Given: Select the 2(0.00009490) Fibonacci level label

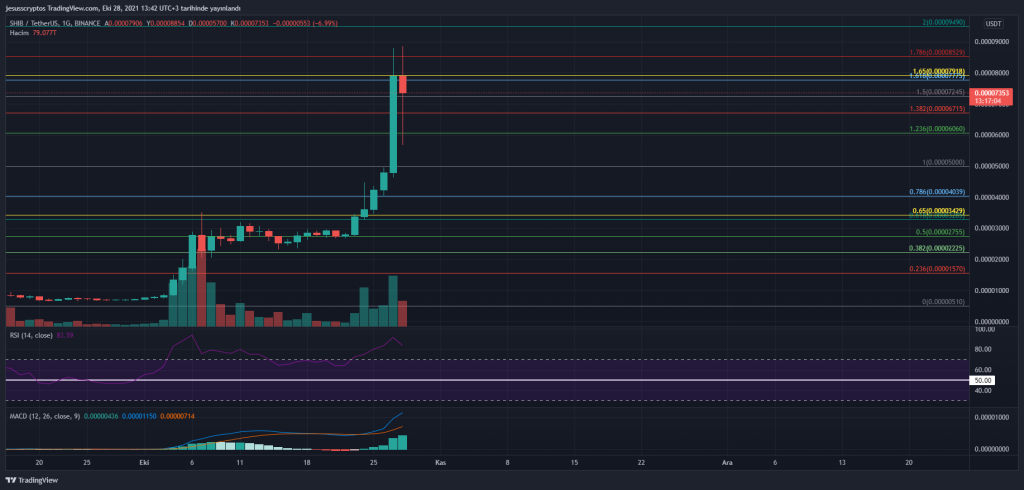Looking at the screenshot, I should (x=944, y=22).
